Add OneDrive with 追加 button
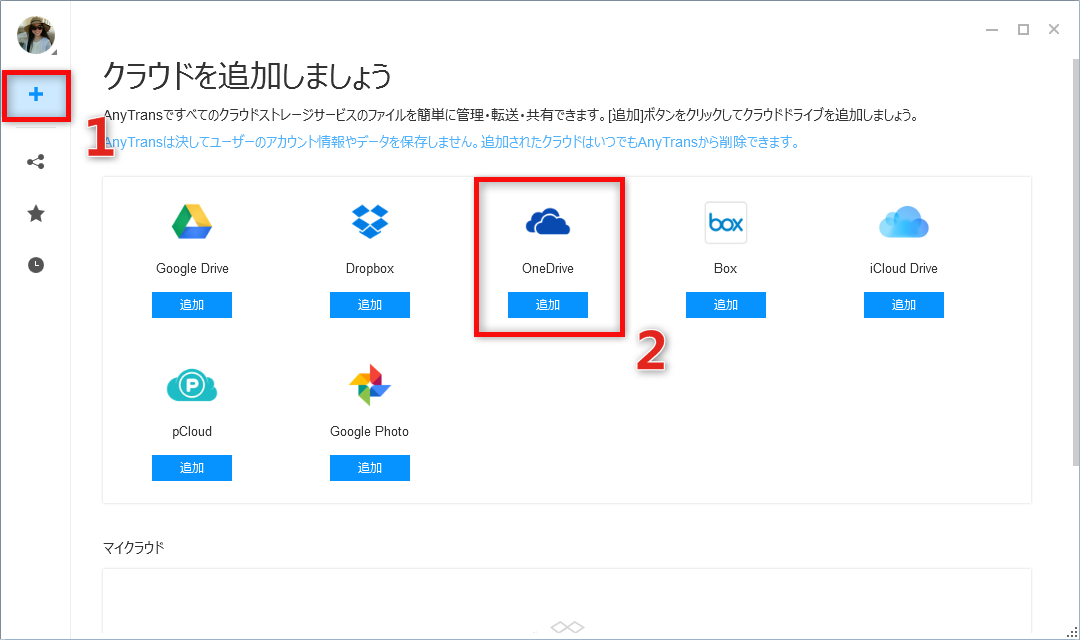 tap(548, 304)
